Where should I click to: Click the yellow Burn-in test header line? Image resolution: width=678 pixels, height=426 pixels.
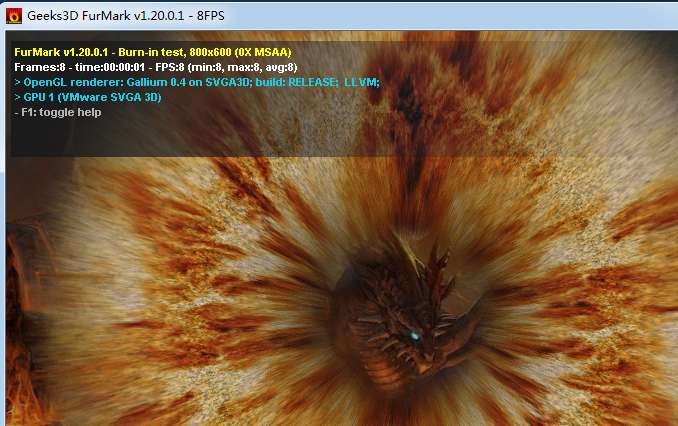[153, 52]
